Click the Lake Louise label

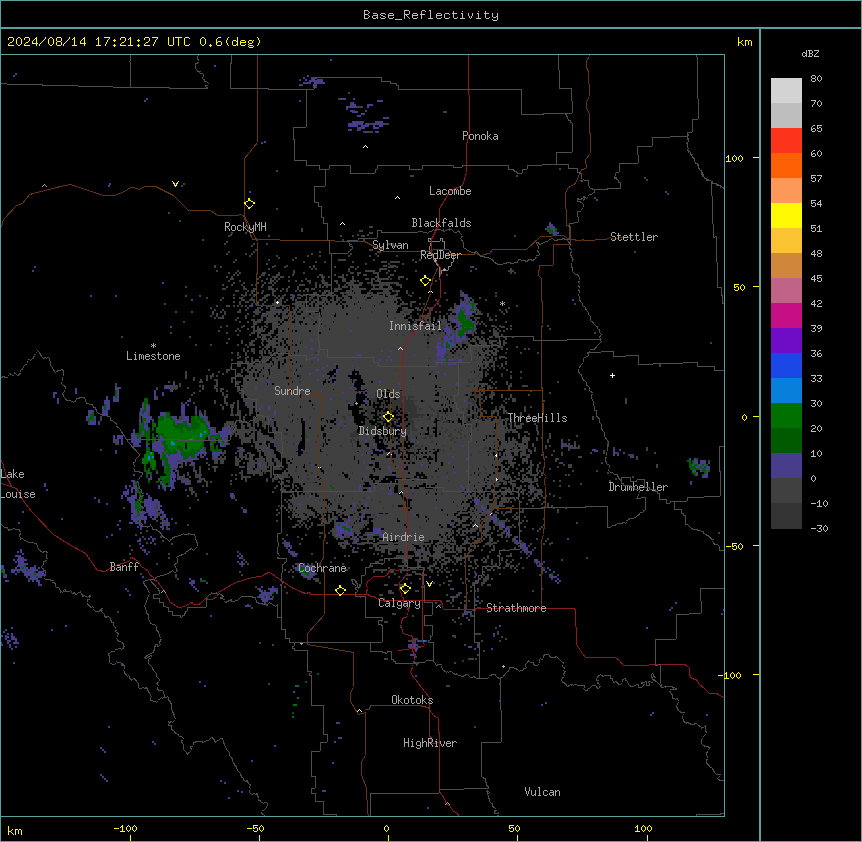16,484
